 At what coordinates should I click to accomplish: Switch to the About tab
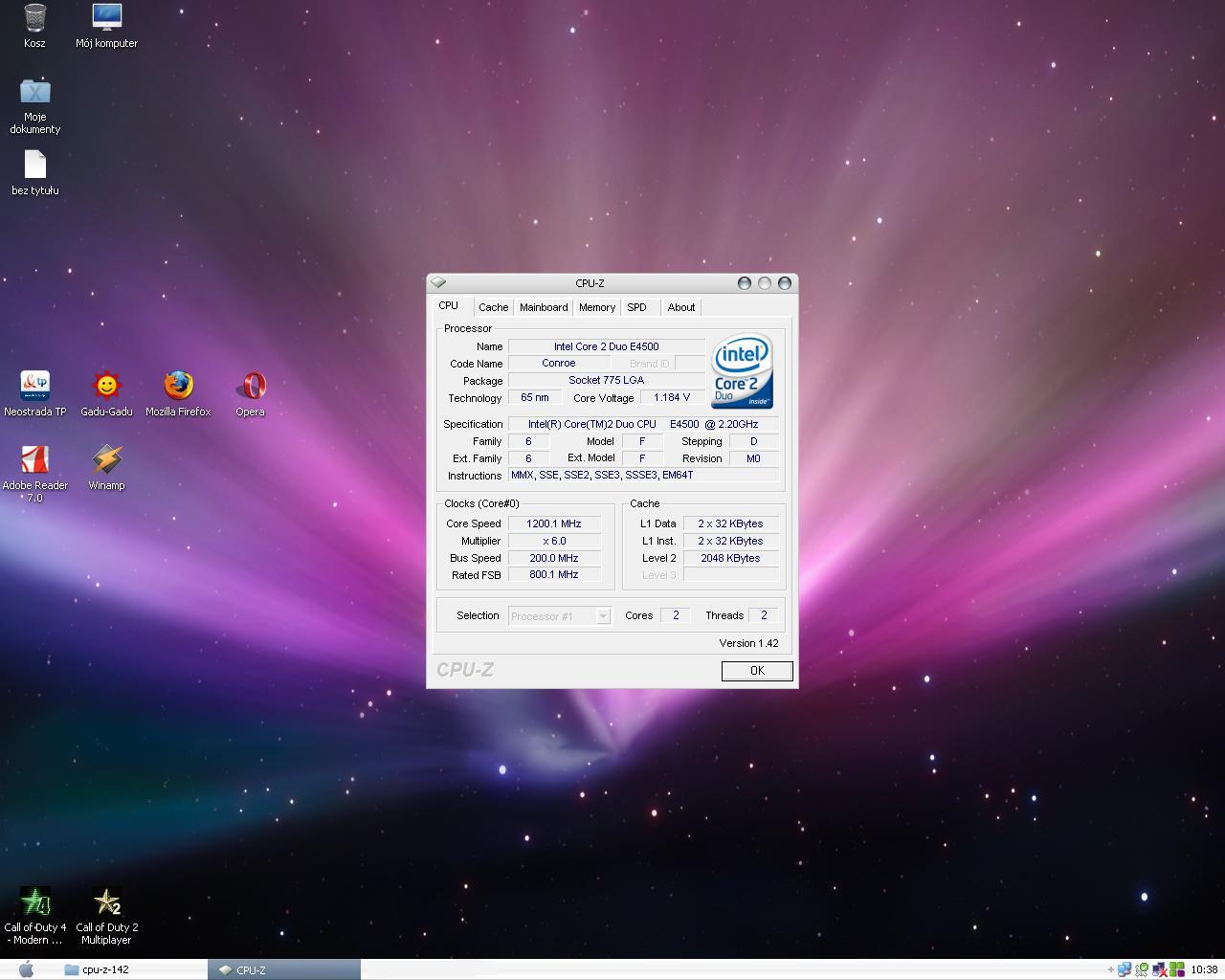point(681,307)
